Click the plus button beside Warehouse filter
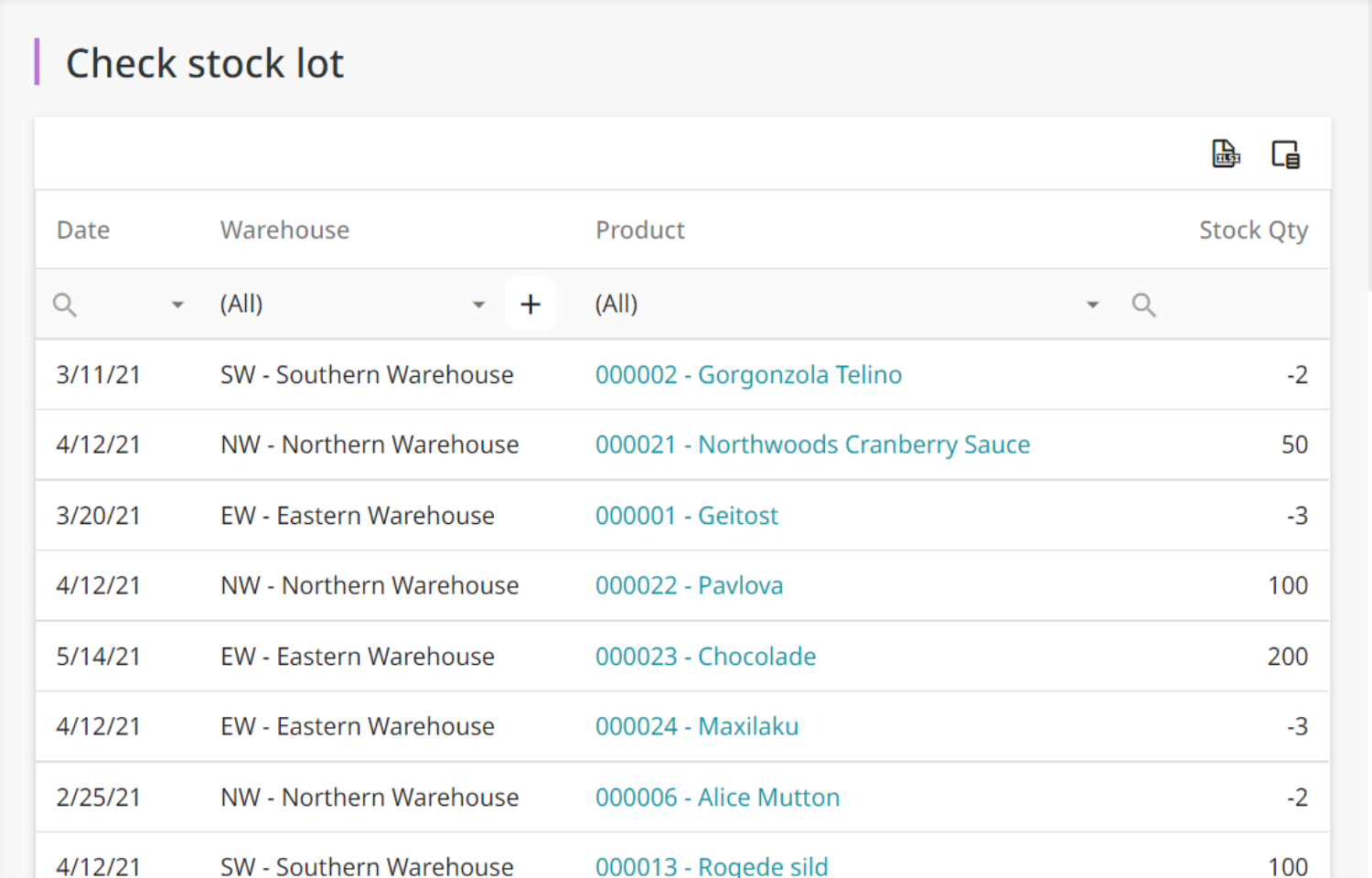Image resolution: width=1372 pixels, height=878 pixels. point(531,304)
